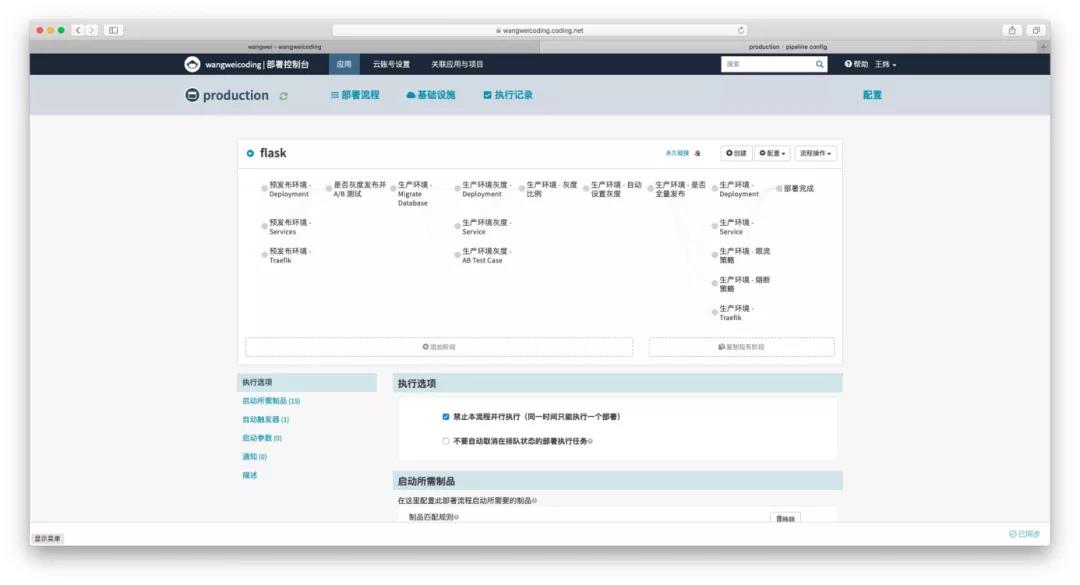Select 执行选项 in the side menu
The height and width of the screenshot is (585, 1080).
tap(307, 382)
